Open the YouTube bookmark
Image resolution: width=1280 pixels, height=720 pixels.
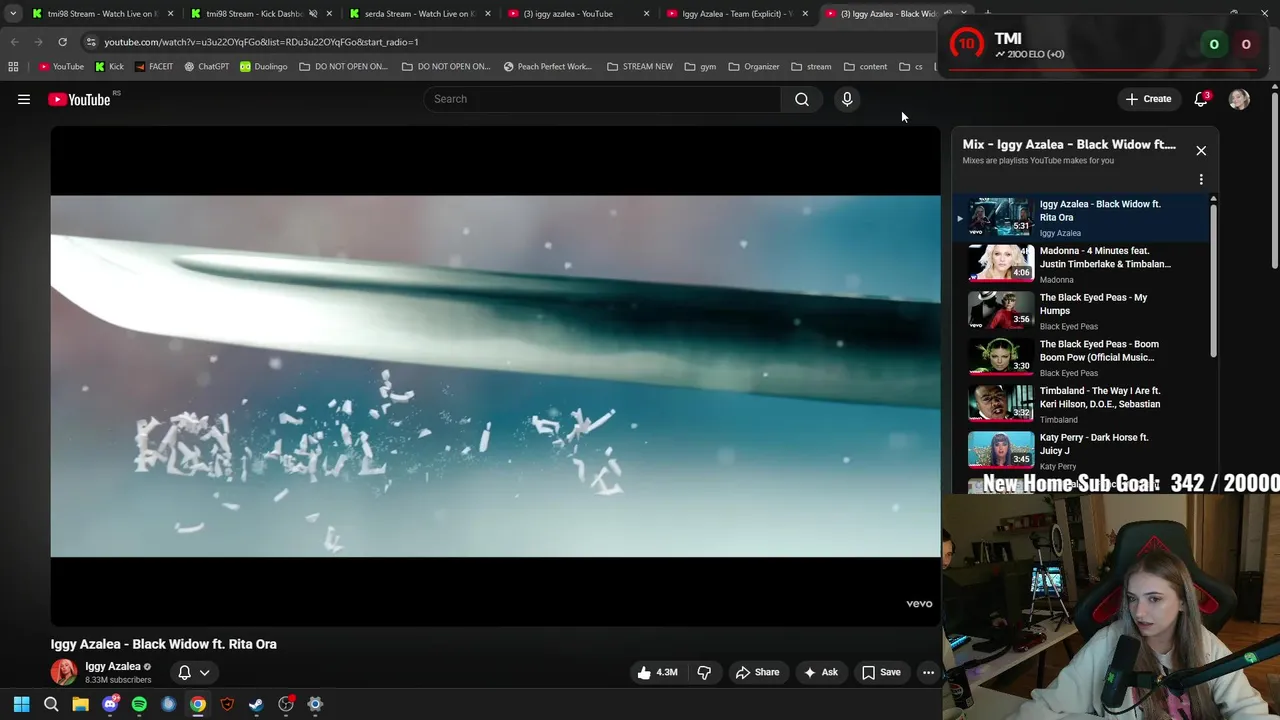[62, 67]
